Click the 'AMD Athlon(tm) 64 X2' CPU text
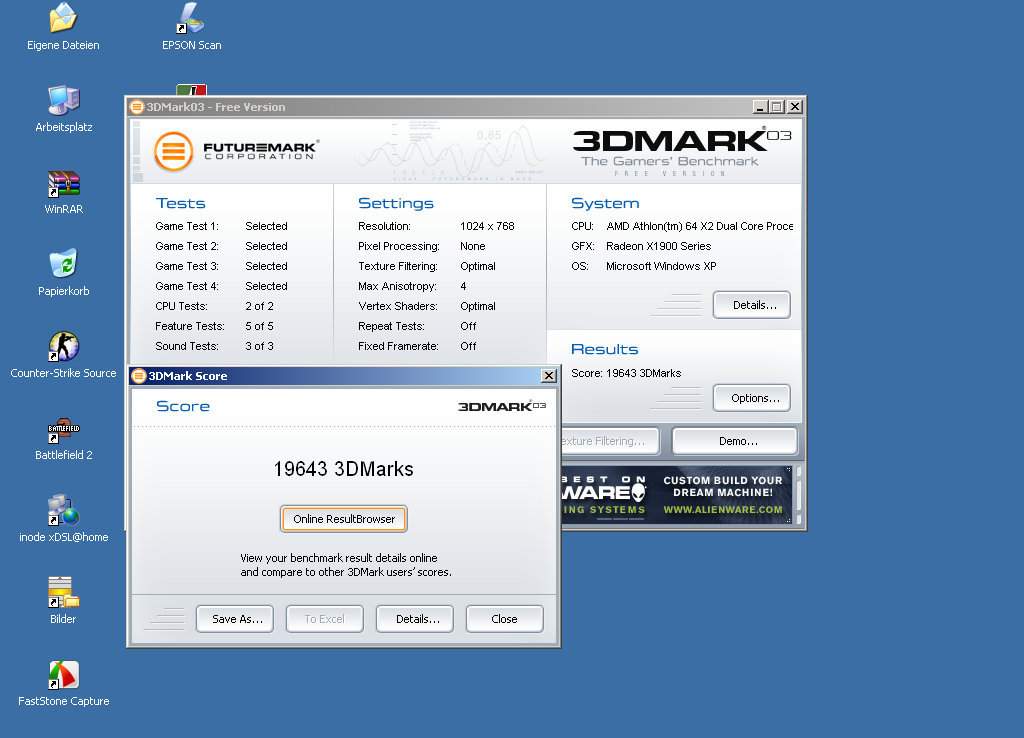 point(699,227)
